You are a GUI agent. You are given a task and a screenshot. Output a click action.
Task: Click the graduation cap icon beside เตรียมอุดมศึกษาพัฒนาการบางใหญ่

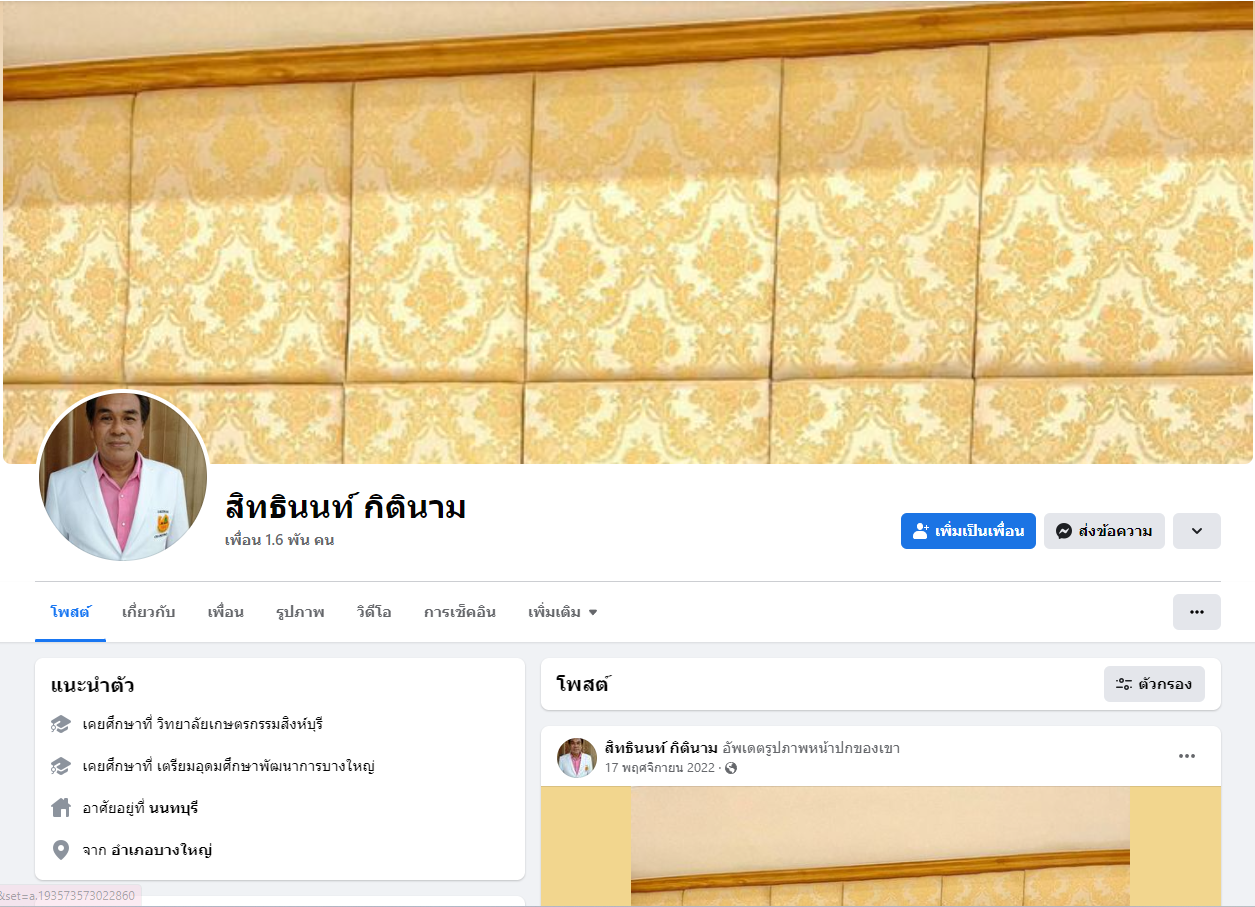click(x=60, y=766)
